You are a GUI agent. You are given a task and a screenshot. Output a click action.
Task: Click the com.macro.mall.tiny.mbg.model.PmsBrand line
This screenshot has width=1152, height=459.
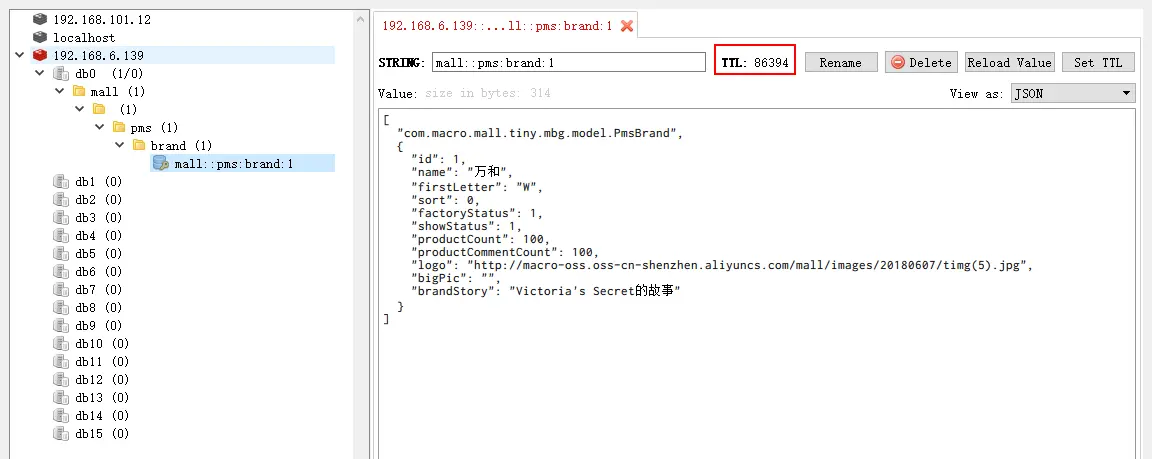(540, 133)
